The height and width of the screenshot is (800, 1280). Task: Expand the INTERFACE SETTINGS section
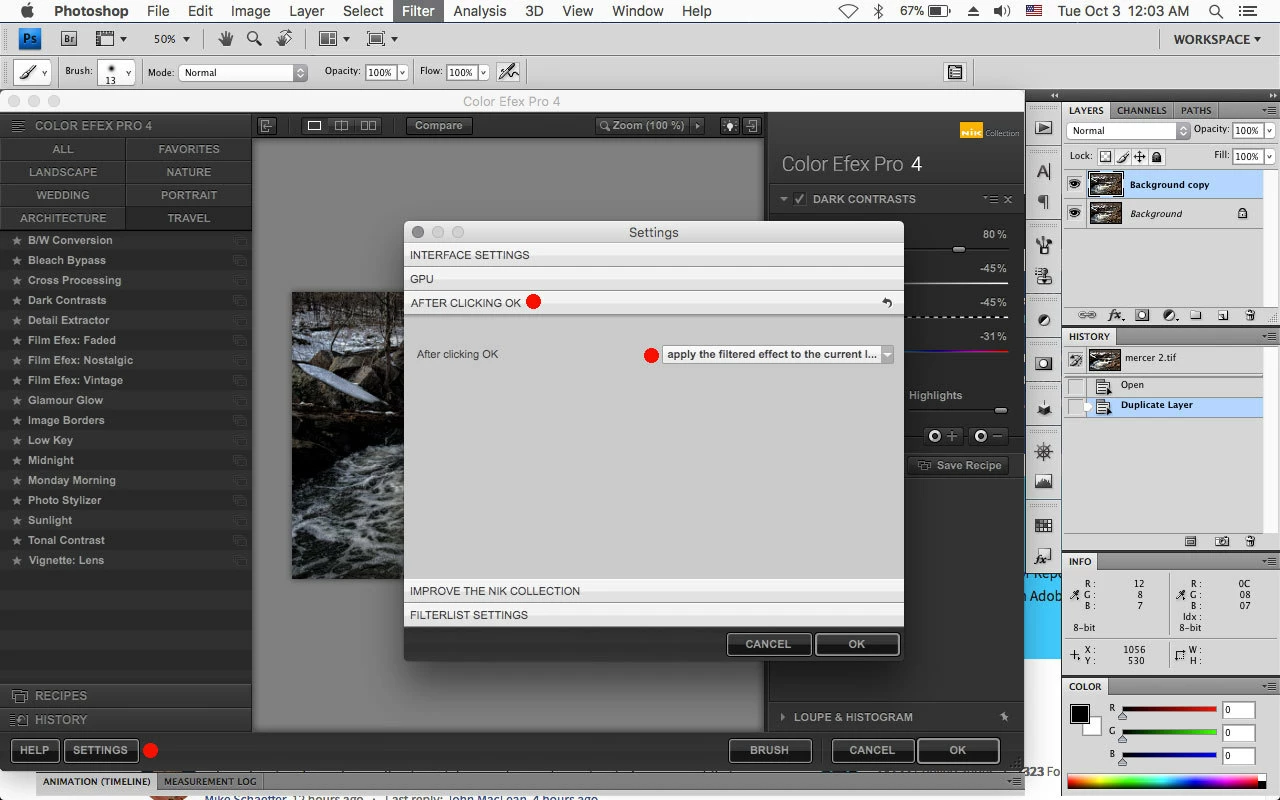(653, 255)
